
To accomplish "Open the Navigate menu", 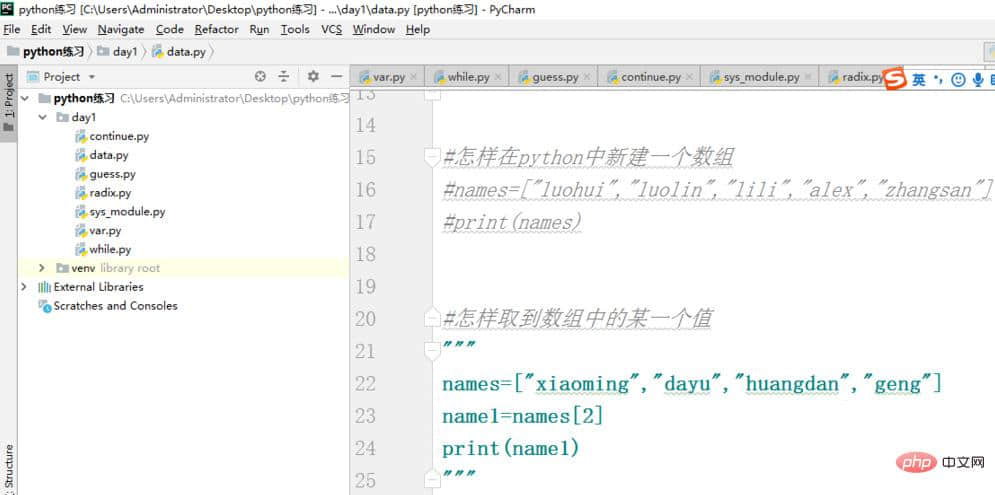I will click(x=121, y=29).
